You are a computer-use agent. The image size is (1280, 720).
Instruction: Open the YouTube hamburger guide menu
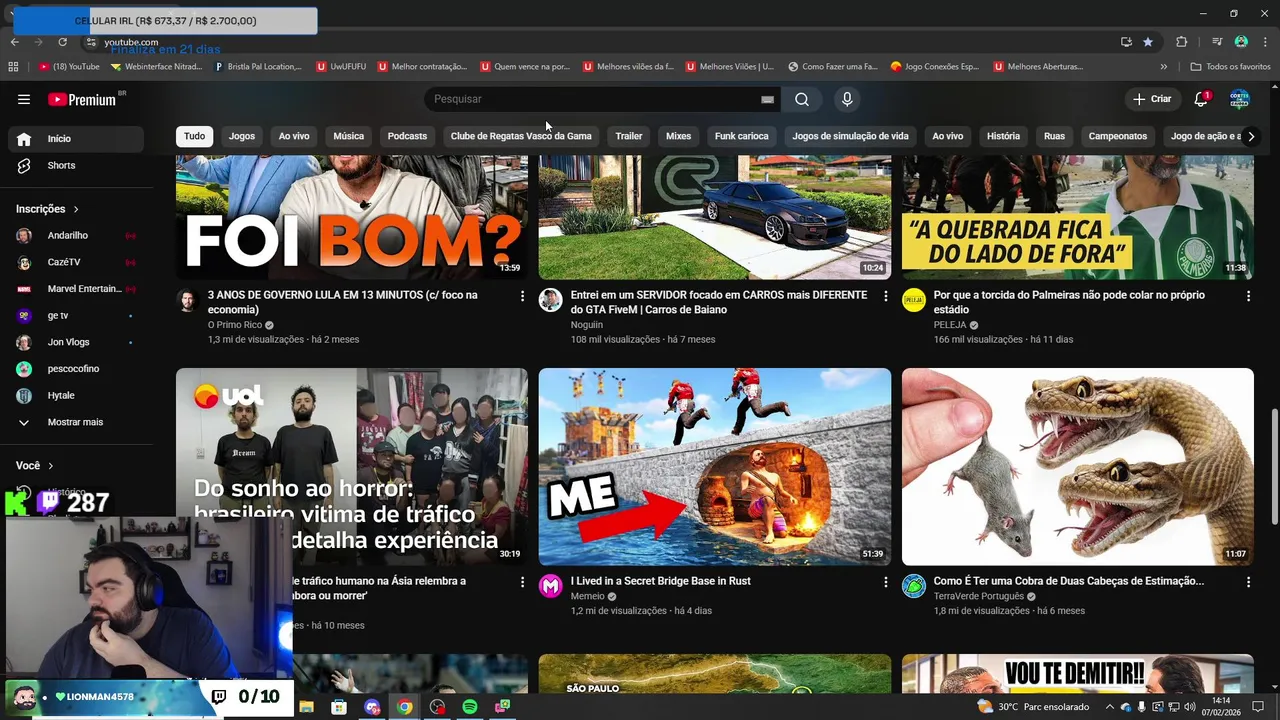24,99
